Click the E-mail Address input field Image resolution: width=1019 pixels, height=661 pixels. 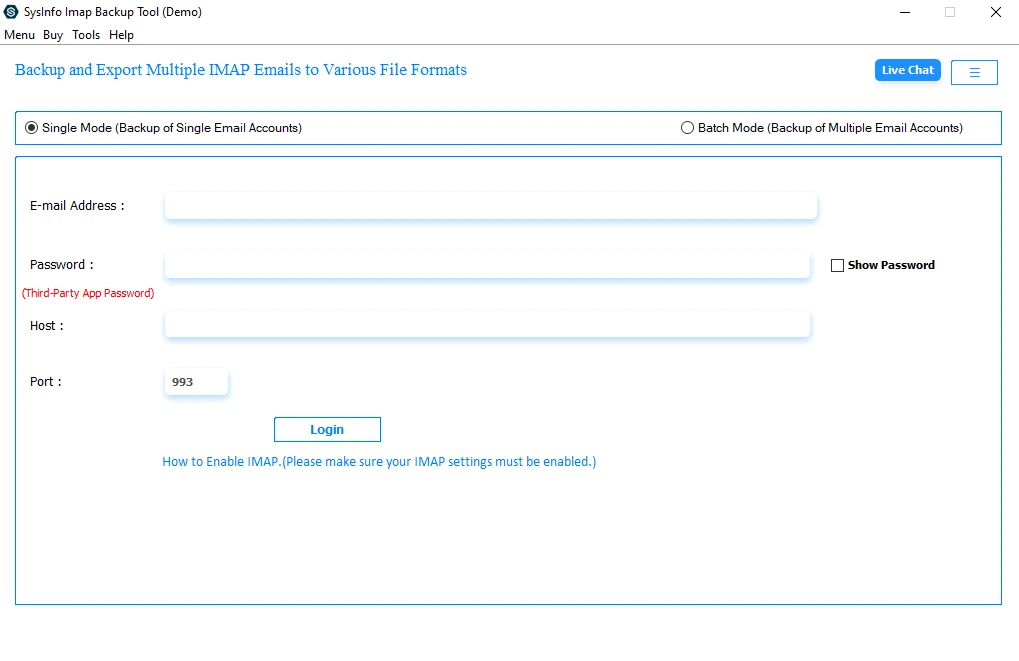[x=490, y=205]
